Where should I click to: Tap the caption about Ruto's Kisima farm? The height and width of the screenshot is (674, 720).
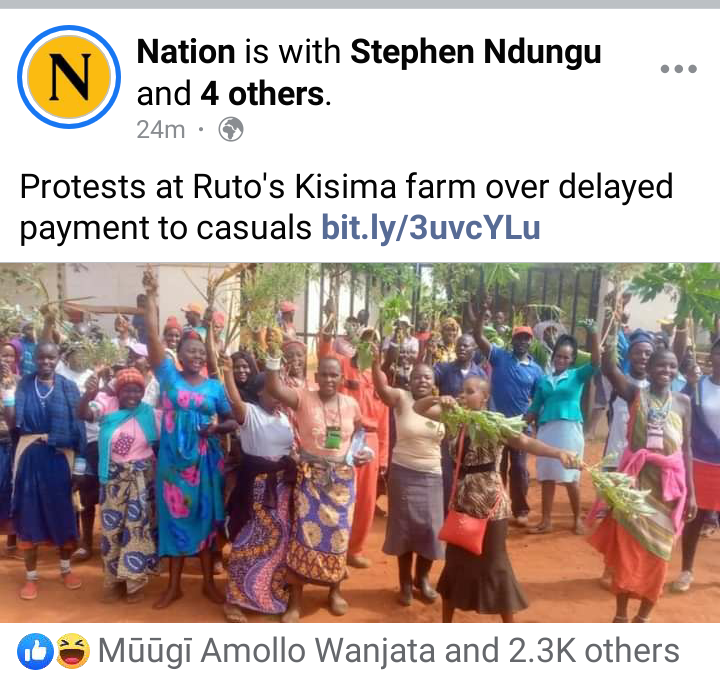click(x=346, y=207)
